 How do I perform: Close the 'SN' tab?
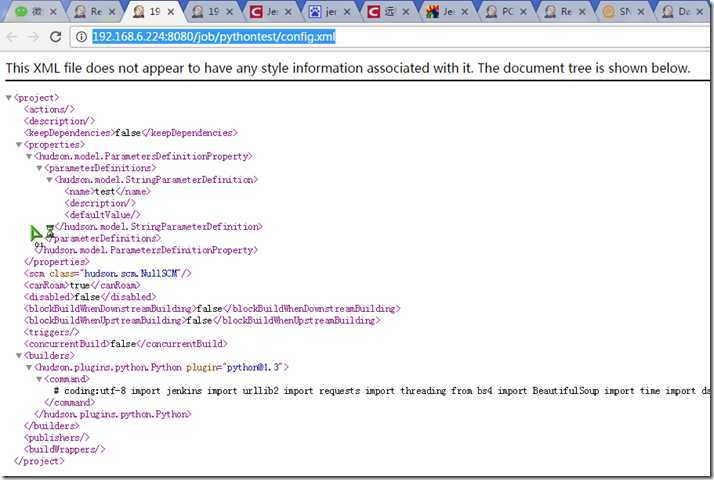click(x=641, y=12)
